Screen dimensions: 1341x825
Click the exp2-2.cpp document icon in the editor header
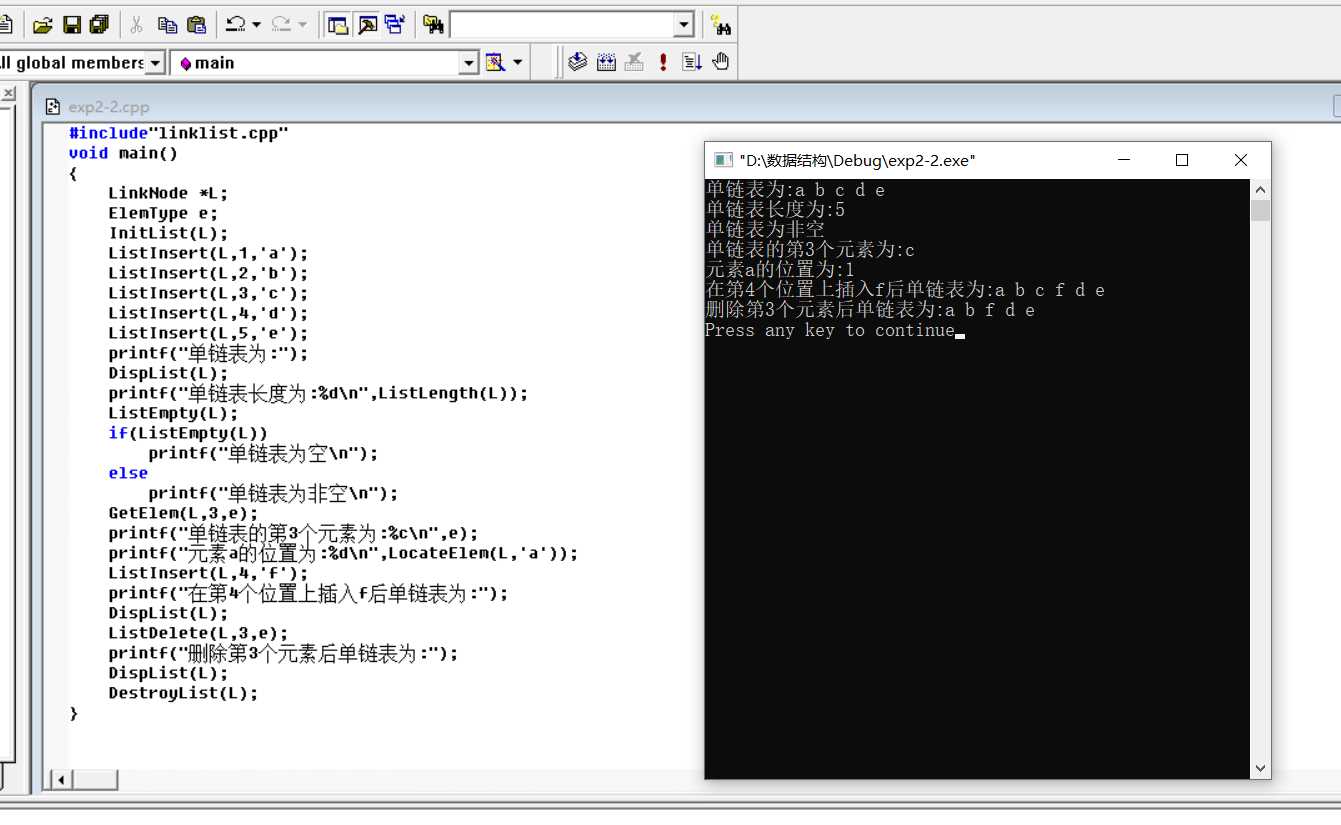pyautogui.click(x=53, y=107)
